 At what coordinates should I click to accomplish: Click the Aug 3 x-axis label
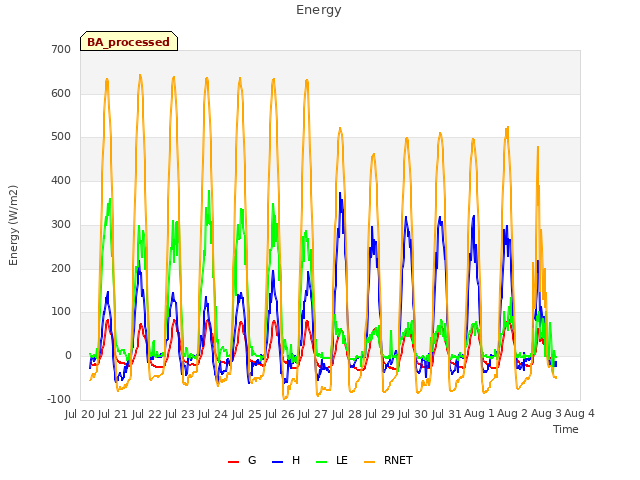click(546, 414)
